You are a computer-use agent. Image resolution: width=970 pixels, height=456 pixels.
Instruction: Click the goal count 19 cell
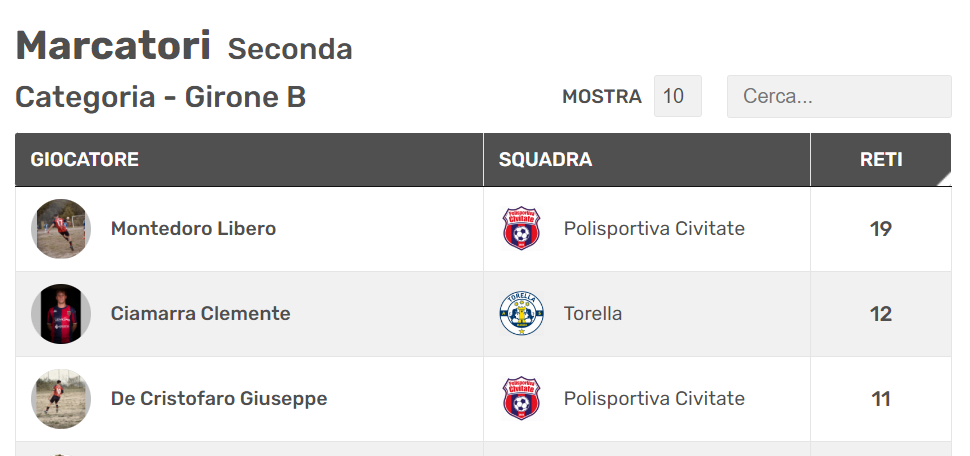click(x=881, y=229)
